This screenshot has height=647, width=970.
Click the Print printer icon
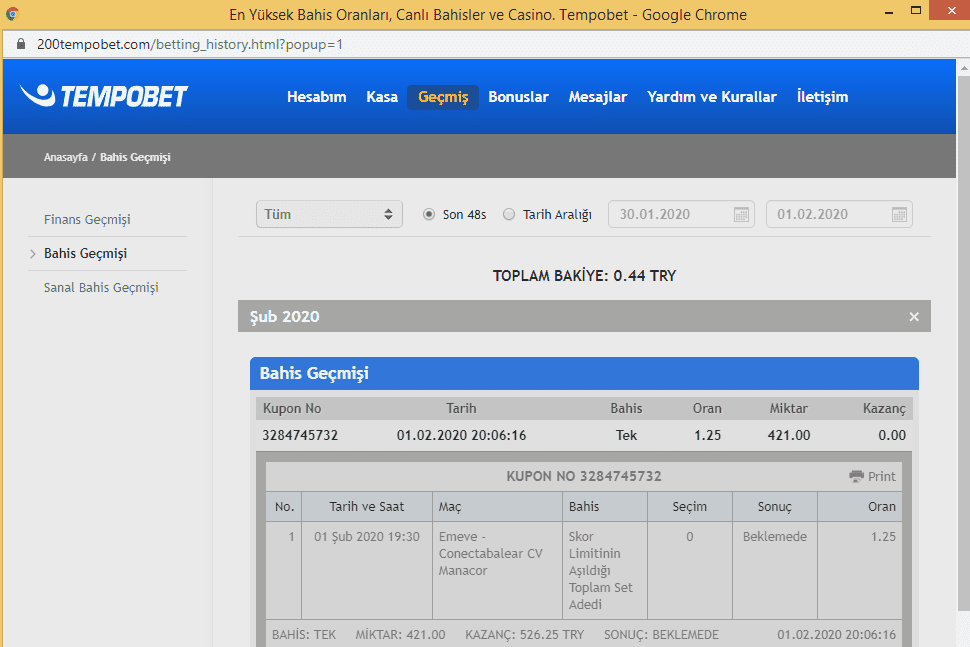pyautogui.click(x=856, y=476)
